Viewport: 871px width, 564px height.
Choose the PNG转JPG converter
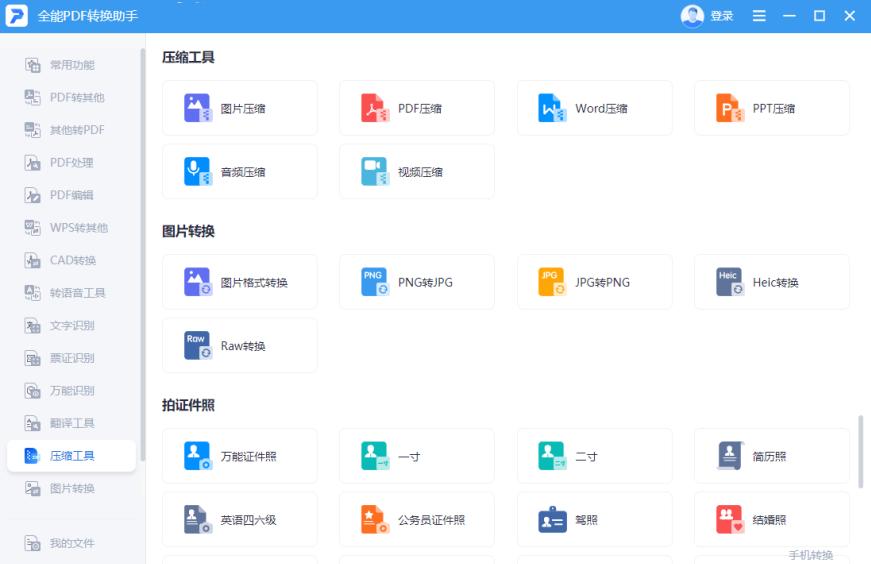pyautogui.click(x=417, y=282)
